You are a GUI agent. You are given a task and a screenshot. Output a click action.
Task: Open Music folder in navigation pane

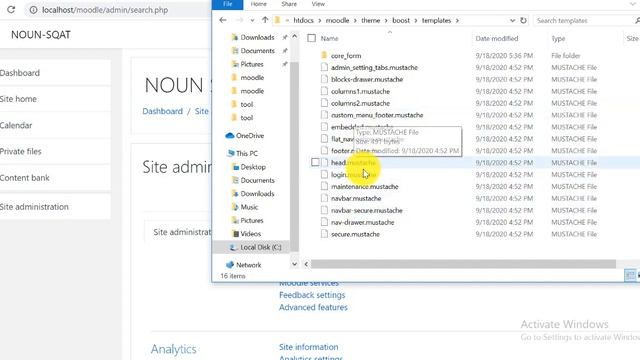click(245, 207)
